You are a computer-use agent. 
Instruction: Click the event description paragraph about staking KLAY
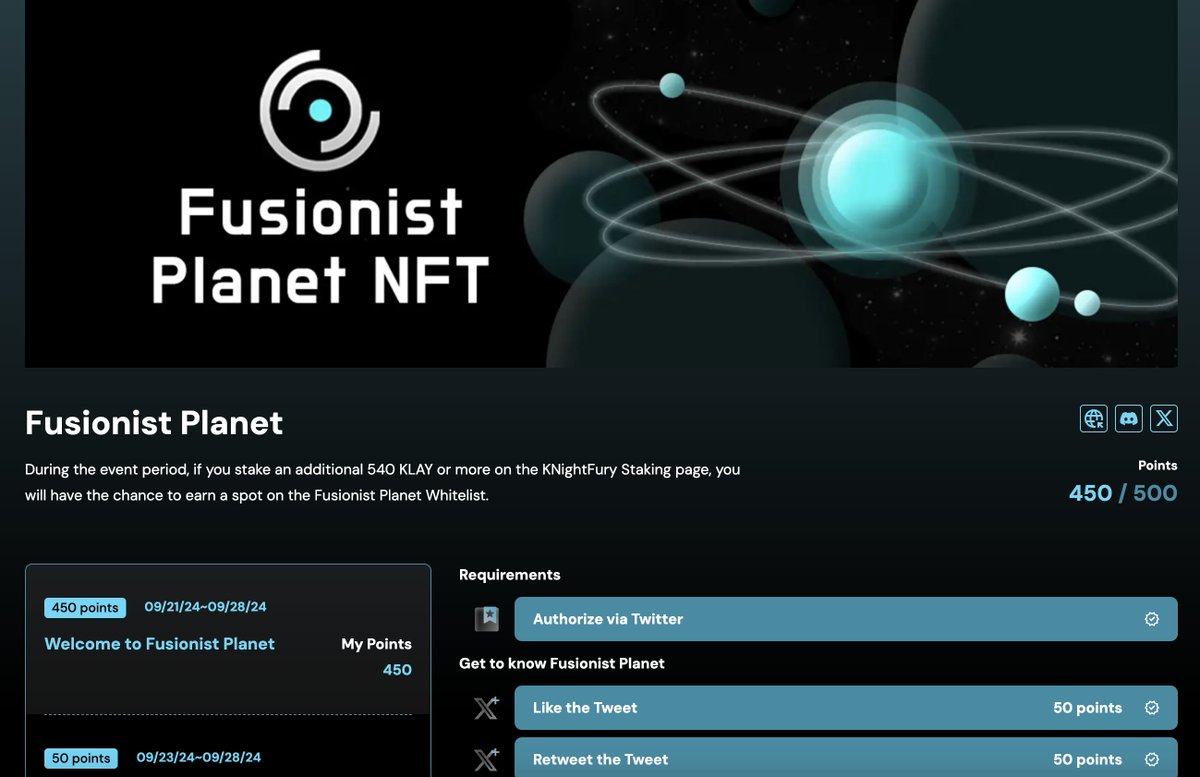point(383,482)
